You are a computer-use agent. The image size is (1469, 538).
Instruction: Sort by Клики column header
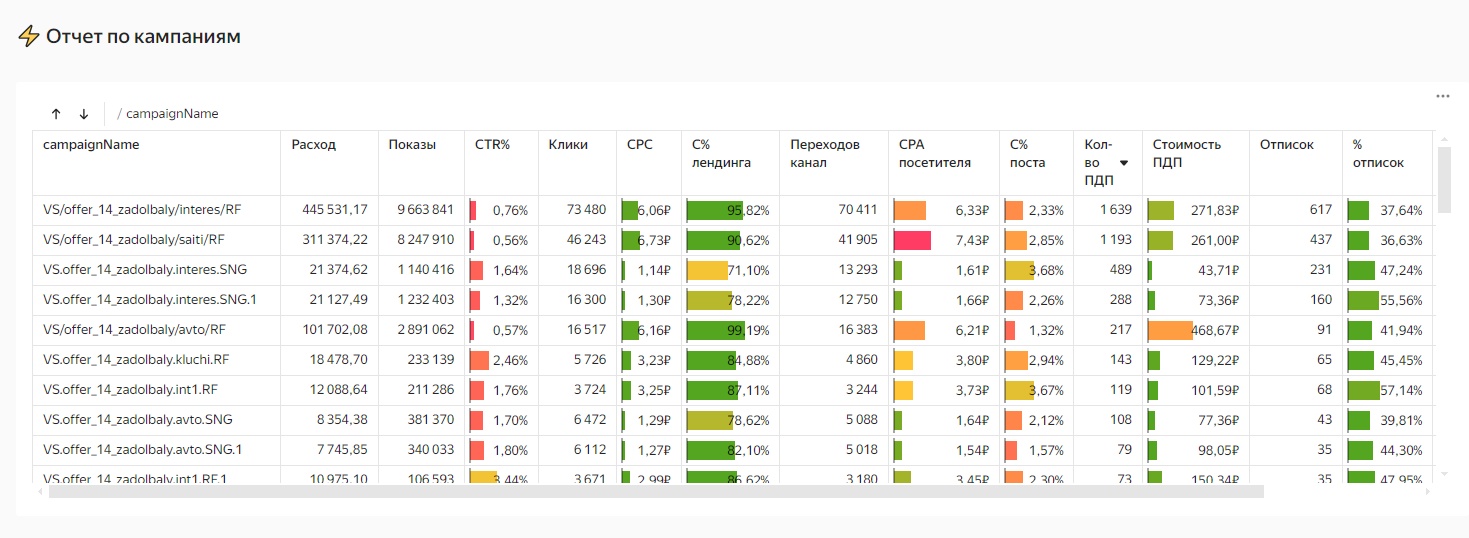pyautogui.click(x=577, y=163)
